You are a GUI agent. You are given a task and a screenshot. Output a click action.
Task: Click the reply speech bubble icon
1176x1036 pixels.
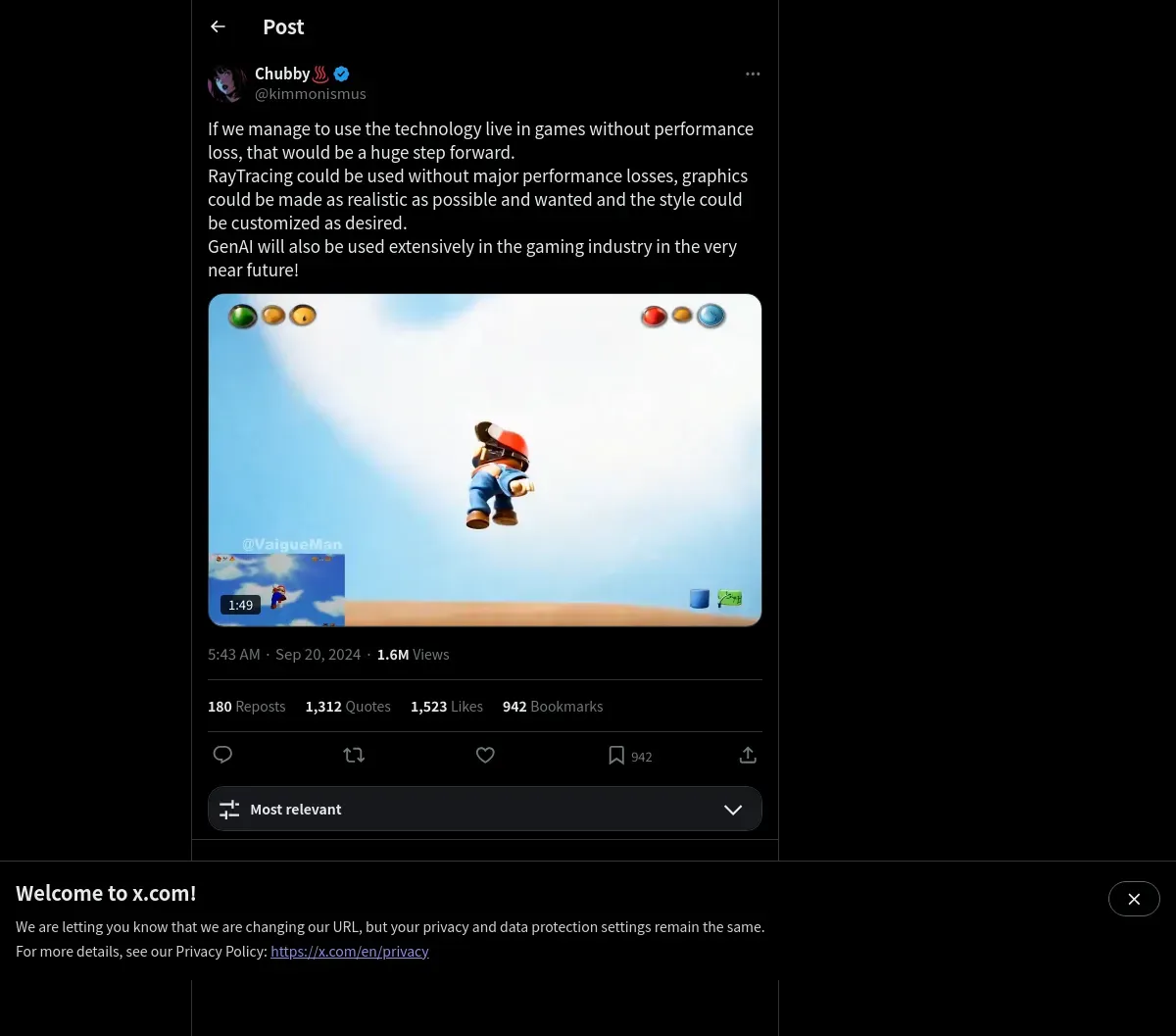click(222, 755)
